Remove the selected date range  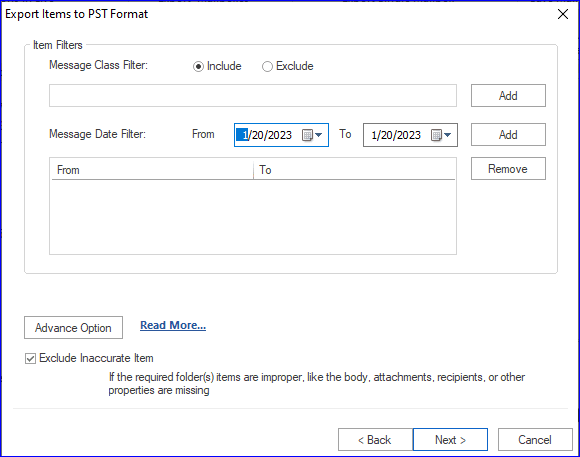coord(508,169)
